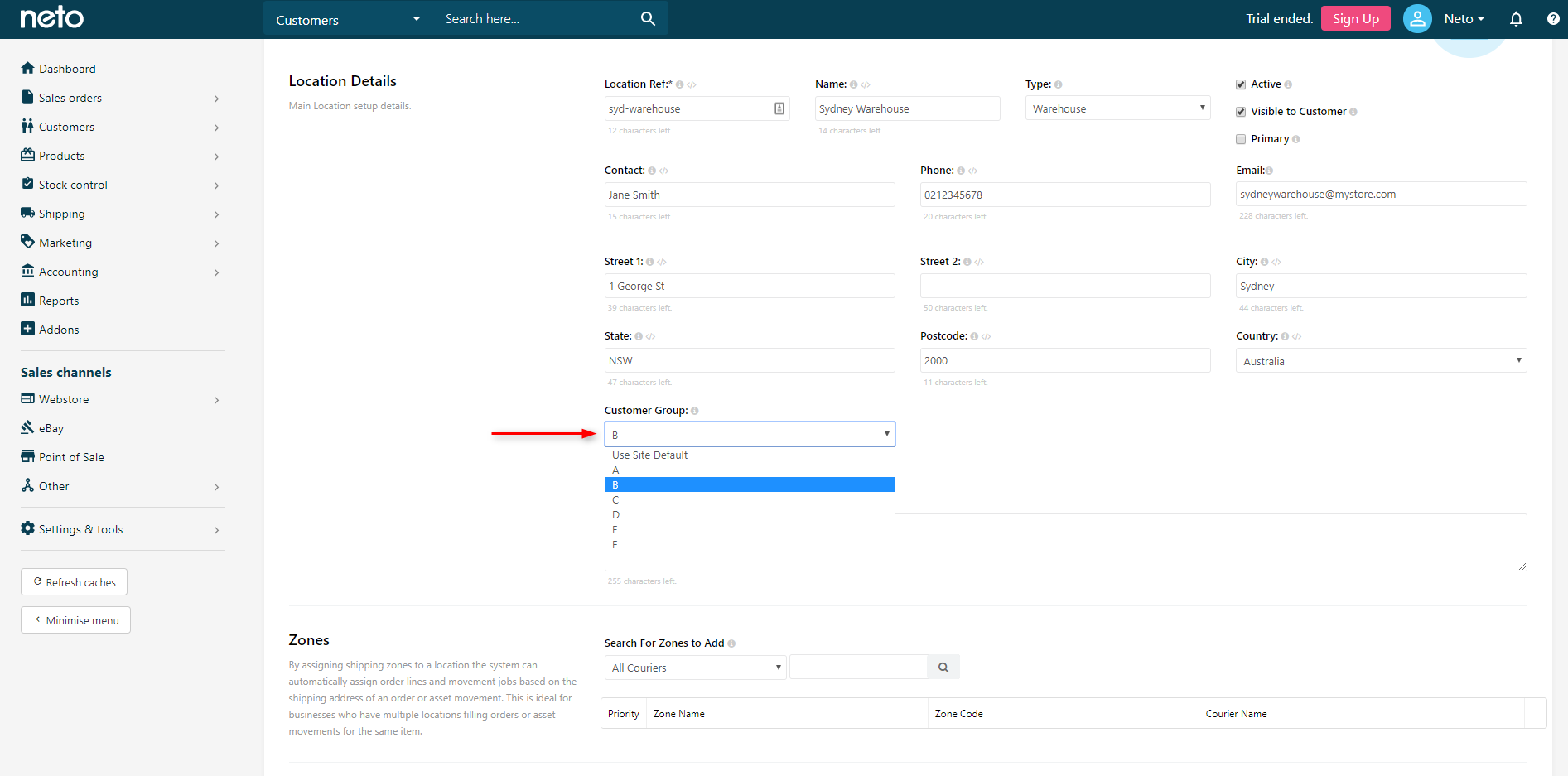This screenshot has height=776, width=1568.
Task: Click the Settings & tools gear icon
Action: (x=28, y=528)
